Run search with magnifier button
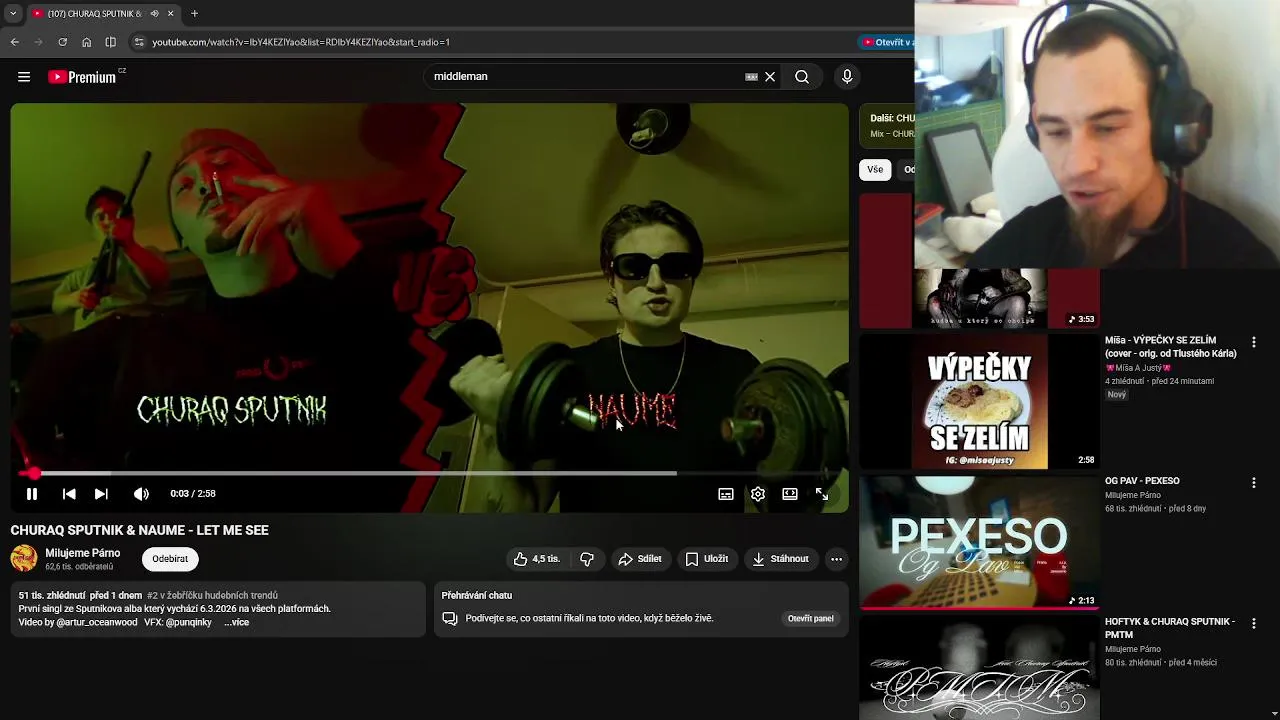Viewport: 1280px width, 720px height. pos(802,77)
